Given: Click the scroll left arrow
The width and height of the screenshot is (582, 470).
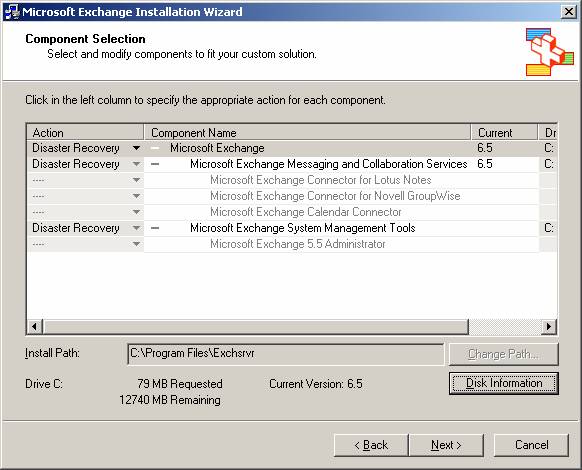Looking at the screenshot, I should 35,327.
